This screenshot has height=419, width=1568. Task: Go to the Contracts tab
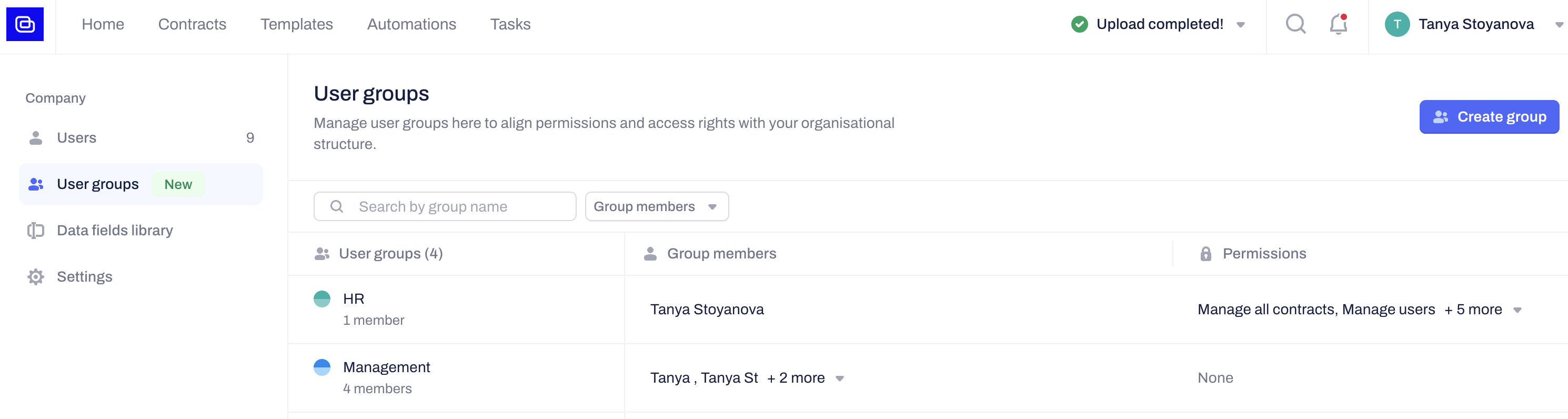coord(192,24)
